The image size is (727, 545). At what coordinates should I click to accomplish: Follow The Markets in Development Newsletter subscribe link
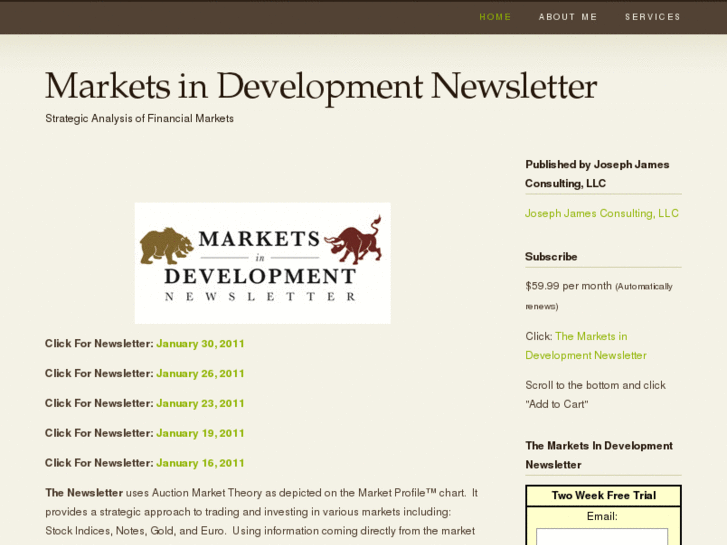586,346
